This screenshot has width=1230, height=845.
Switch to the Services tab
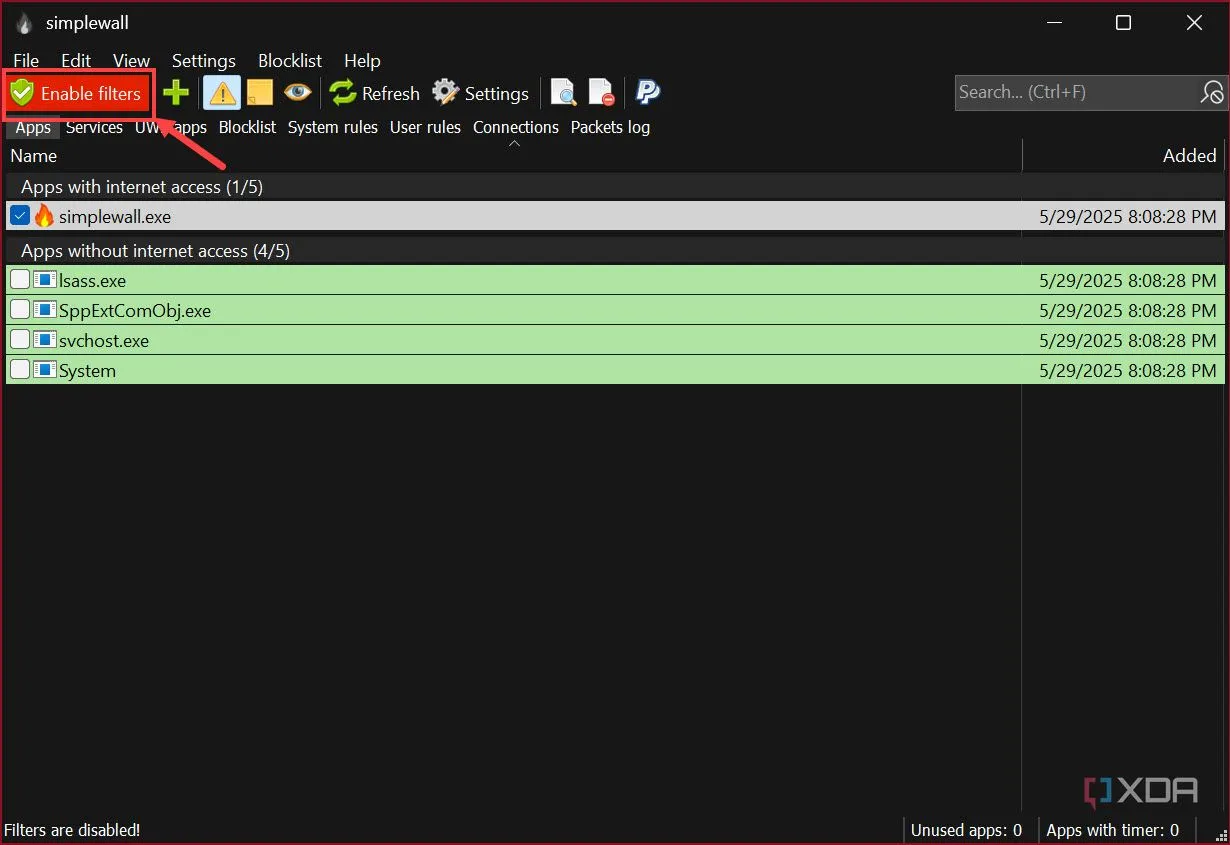[94, 127]
